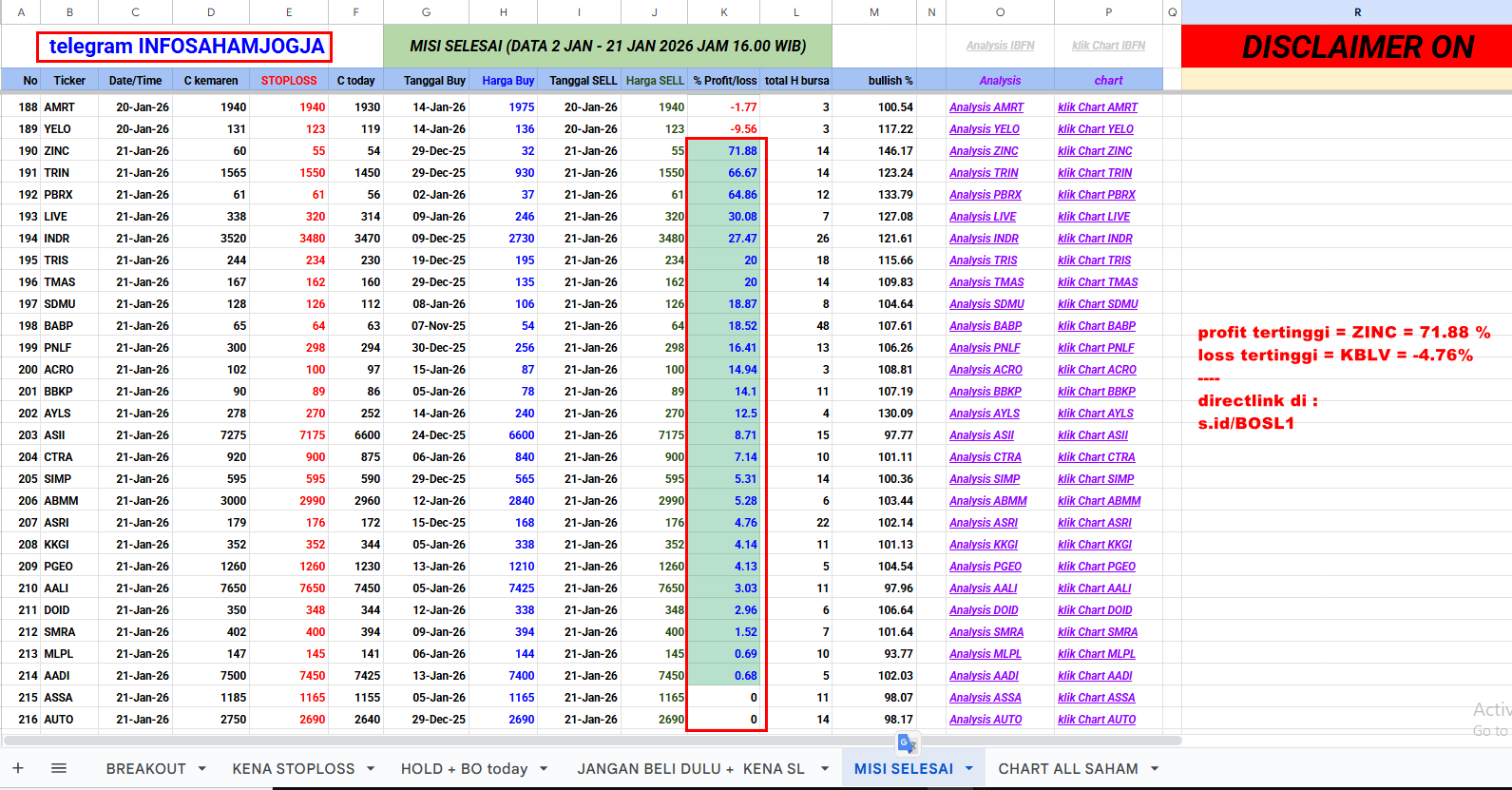Click the add new sheet plus icon

tap(18, 768)
